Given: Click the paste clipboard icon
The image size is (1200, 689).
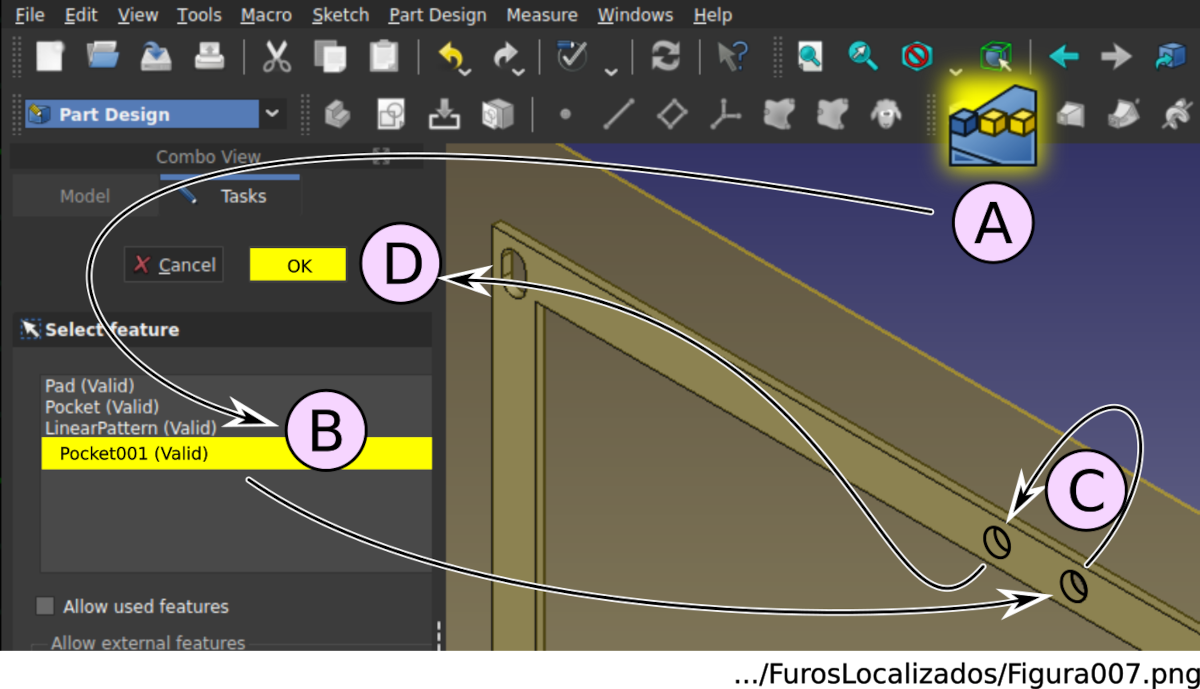Looking at the screenshot, I should click(383, 56).
